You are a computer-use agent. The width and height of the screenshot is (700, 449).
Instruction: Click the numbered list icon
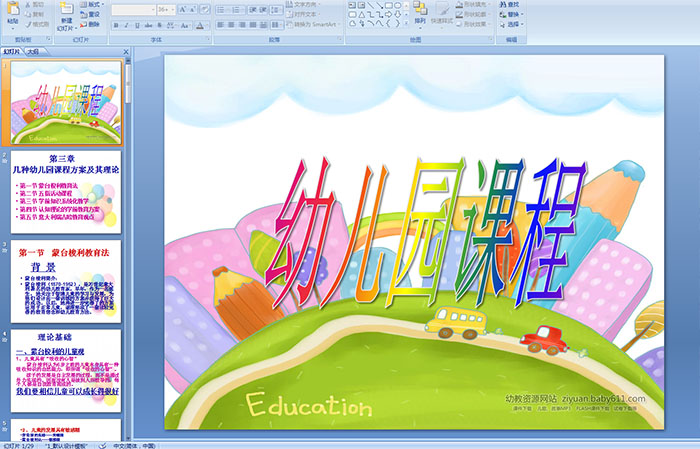pyautogui.click(x=237, y=9)
